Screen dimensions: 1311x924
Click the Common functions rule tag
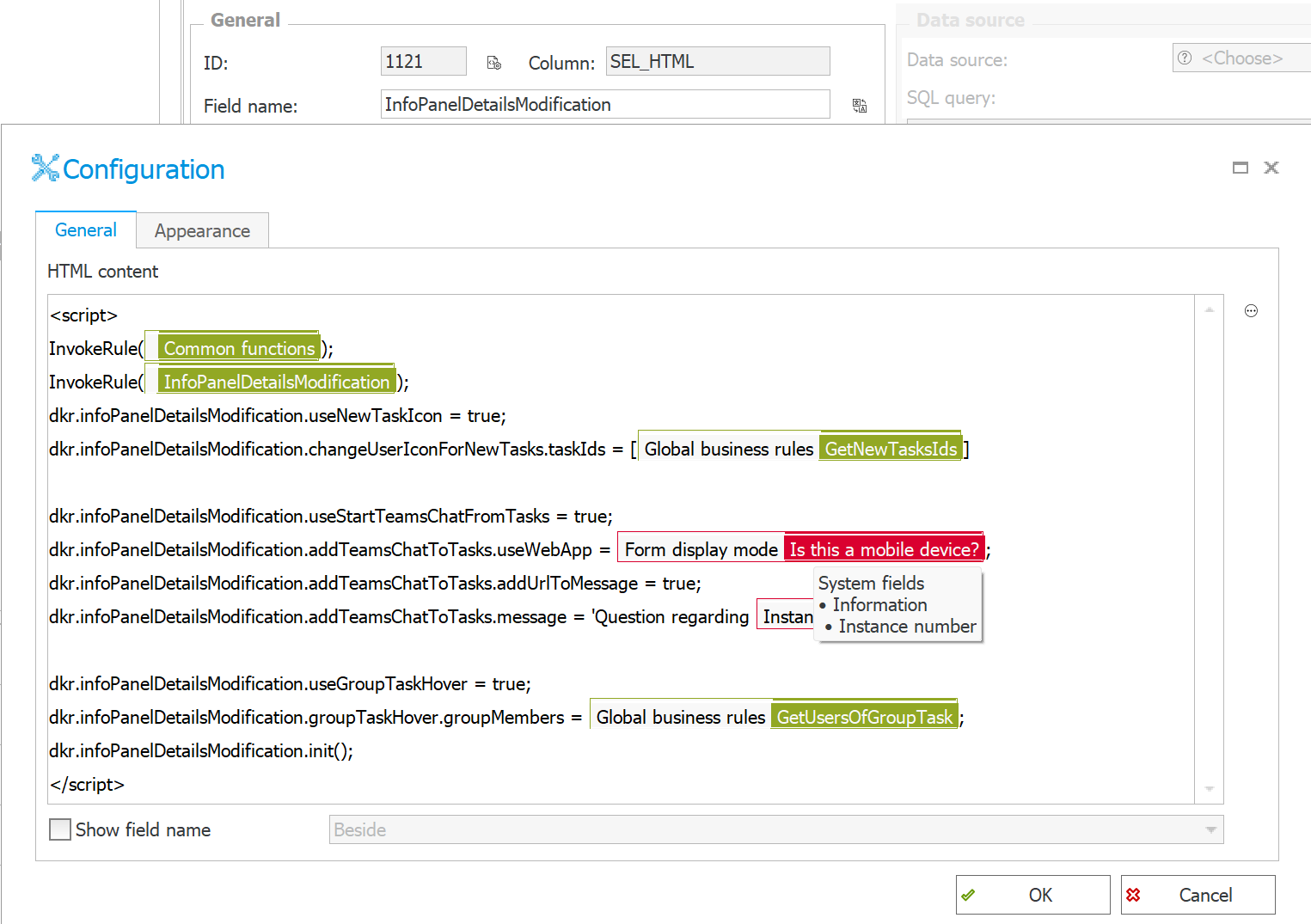[x=238, y=348]
